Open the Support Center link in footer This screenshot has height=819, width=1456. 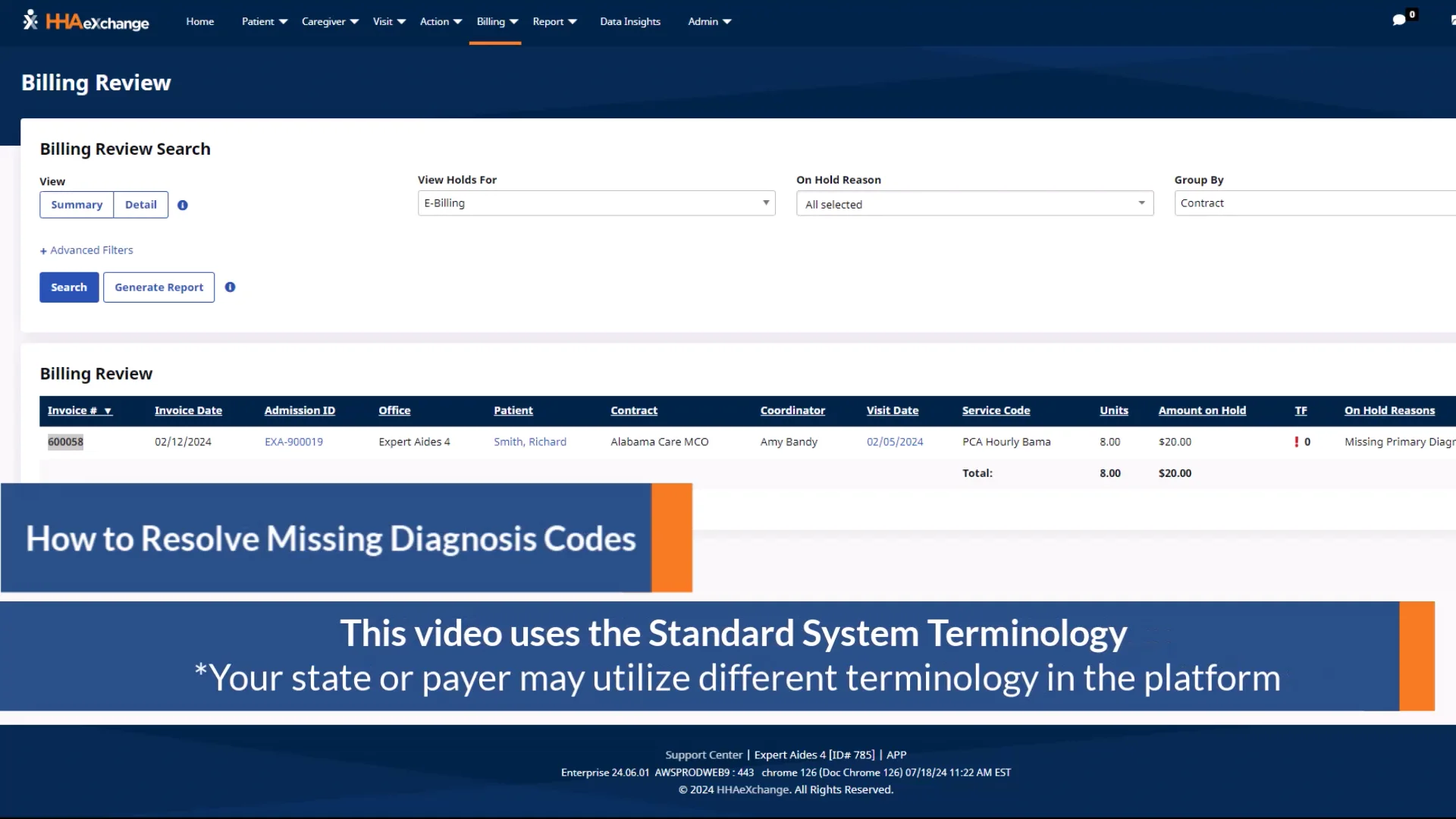click(702, 755)
